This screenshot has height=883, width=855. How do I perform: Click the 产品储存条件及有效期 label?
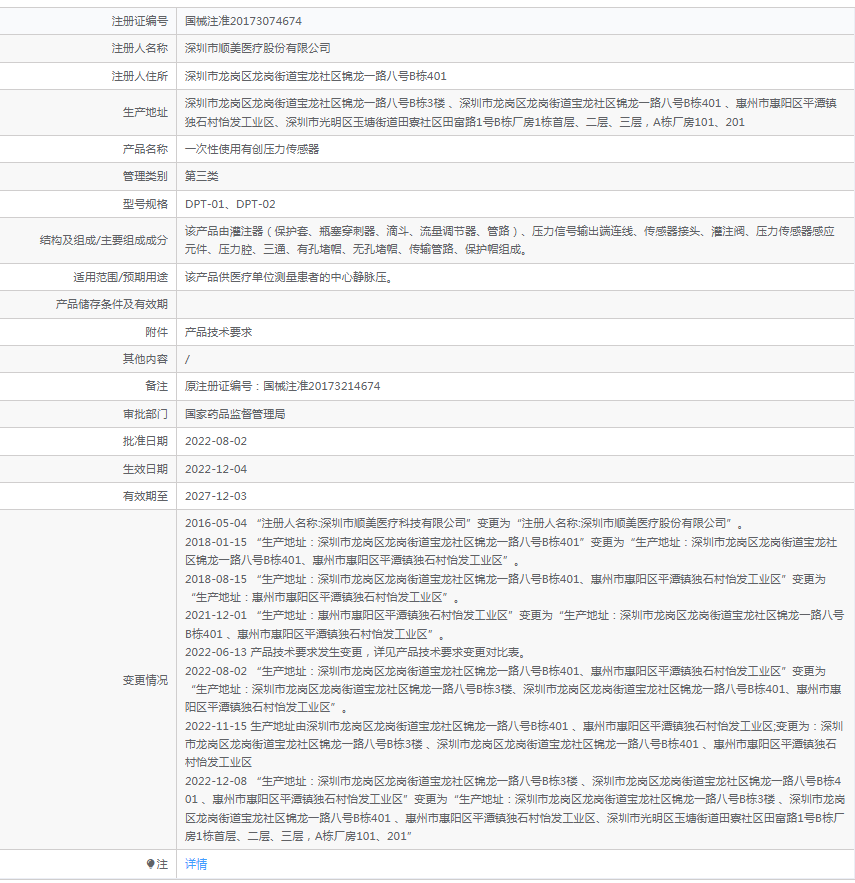coord(112,304)
